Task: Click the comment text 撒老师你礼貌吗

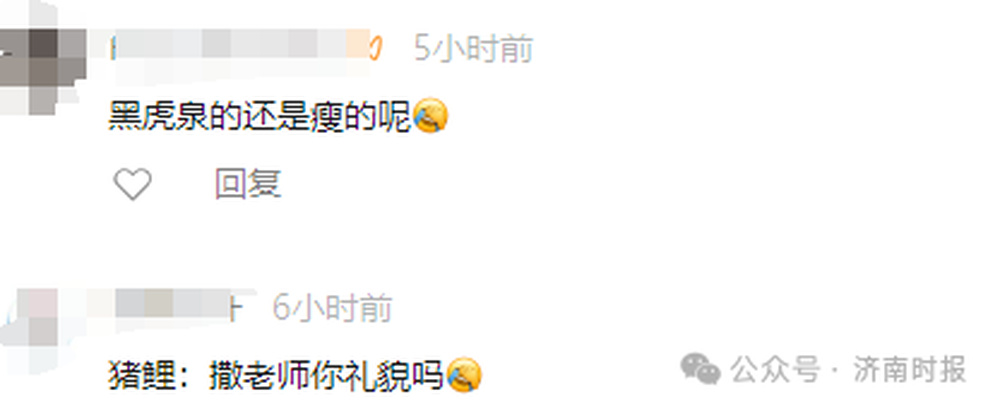Action: (327, 376)
